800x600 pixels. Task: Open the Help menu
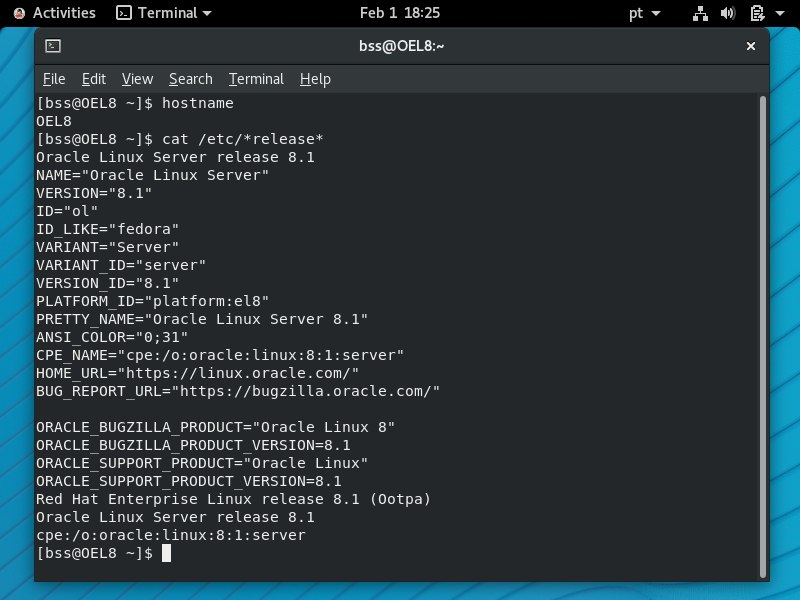pyautogui.click(x=315, y=79)
